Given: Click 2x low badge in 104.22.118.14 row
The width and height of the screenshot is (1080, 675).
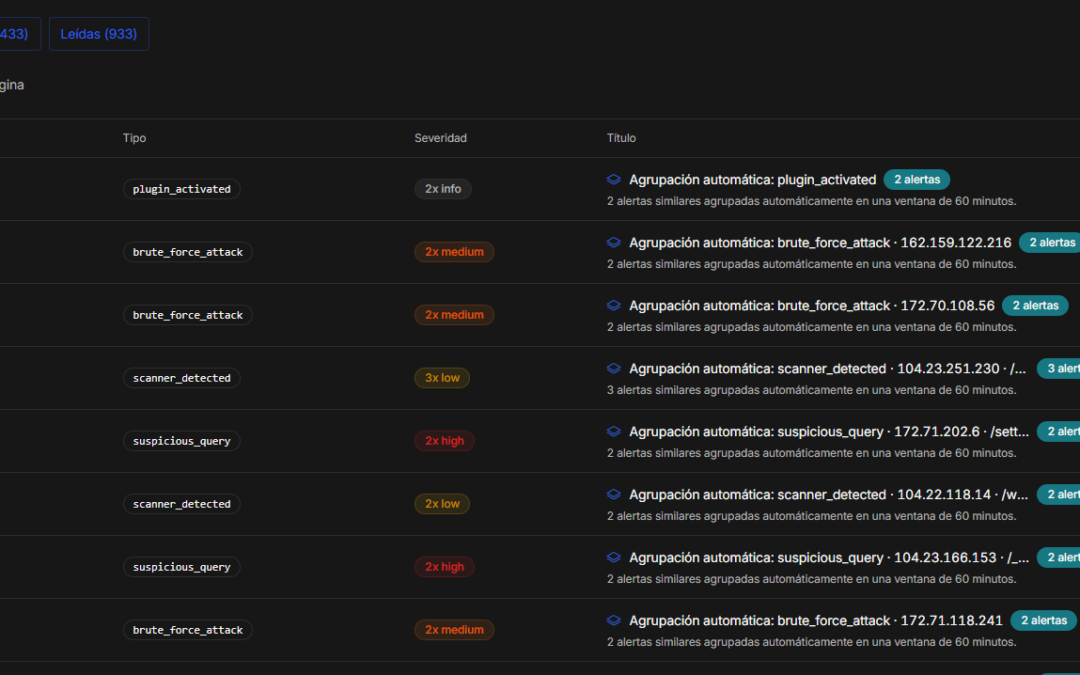Looking at the screenshot, I should point(442,504).
